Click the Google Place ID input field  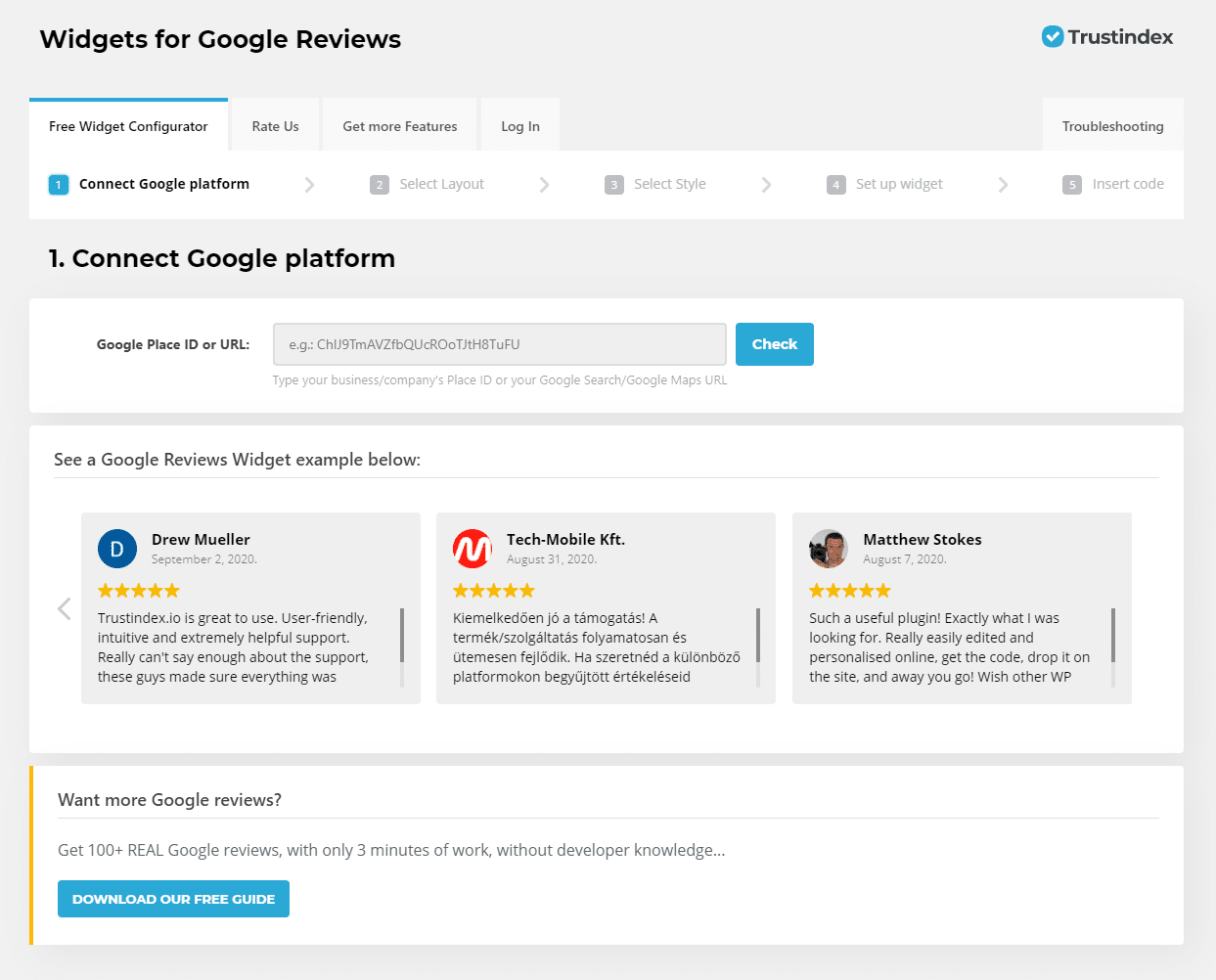499,344
